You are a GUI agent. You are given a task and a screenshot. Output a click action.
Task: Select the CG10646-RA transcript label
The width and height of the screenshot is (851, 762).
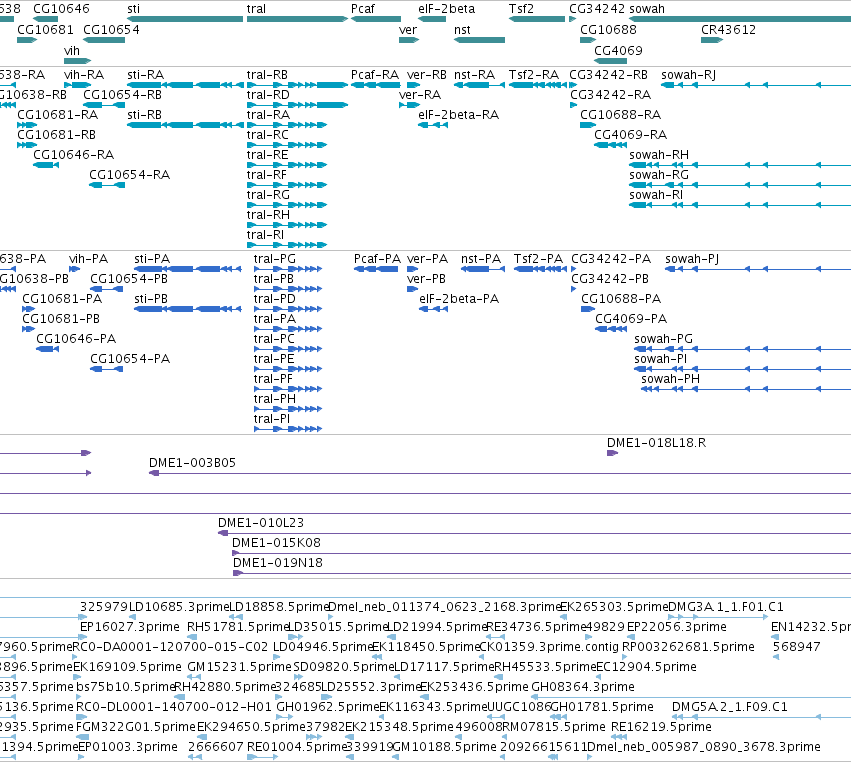coord(73,155)
